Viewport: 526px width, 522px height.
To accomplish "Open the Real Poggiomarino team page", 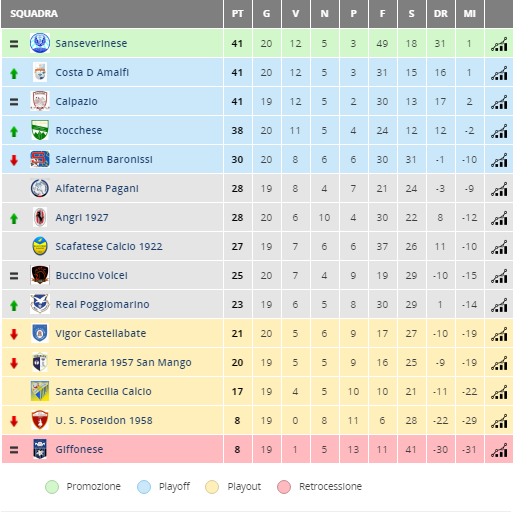I will click(x=102, y=304).
